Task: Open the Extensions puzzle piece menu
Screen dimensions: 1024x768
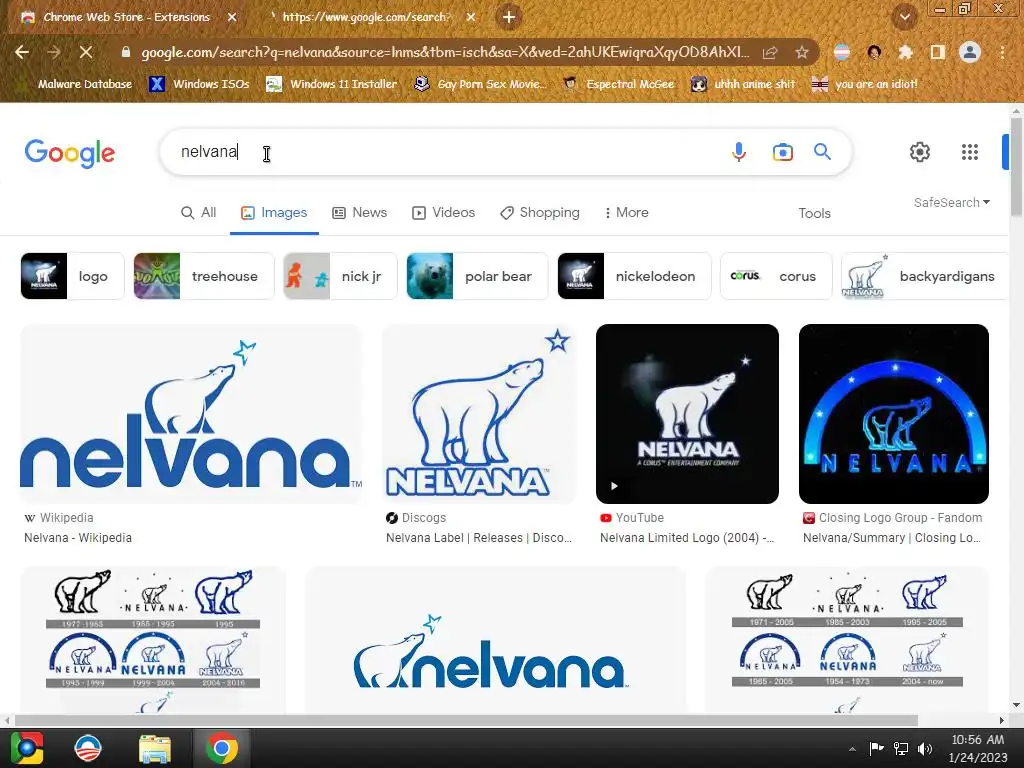Action: (906, 52)
